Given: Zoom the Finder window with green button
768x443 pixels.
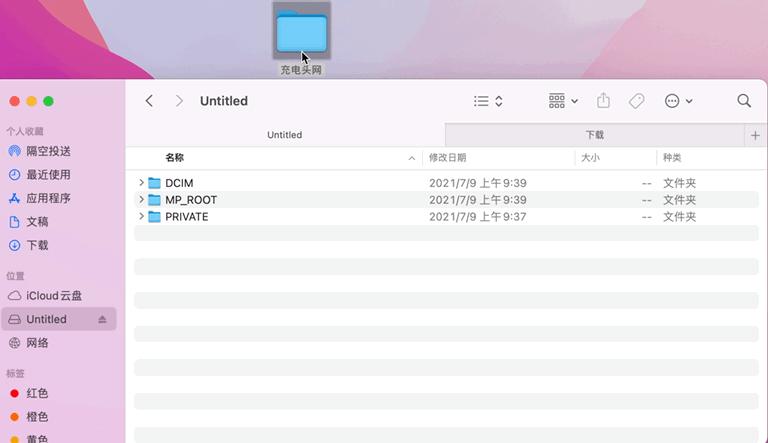Looking at the screenshot, I should point(48,101).
